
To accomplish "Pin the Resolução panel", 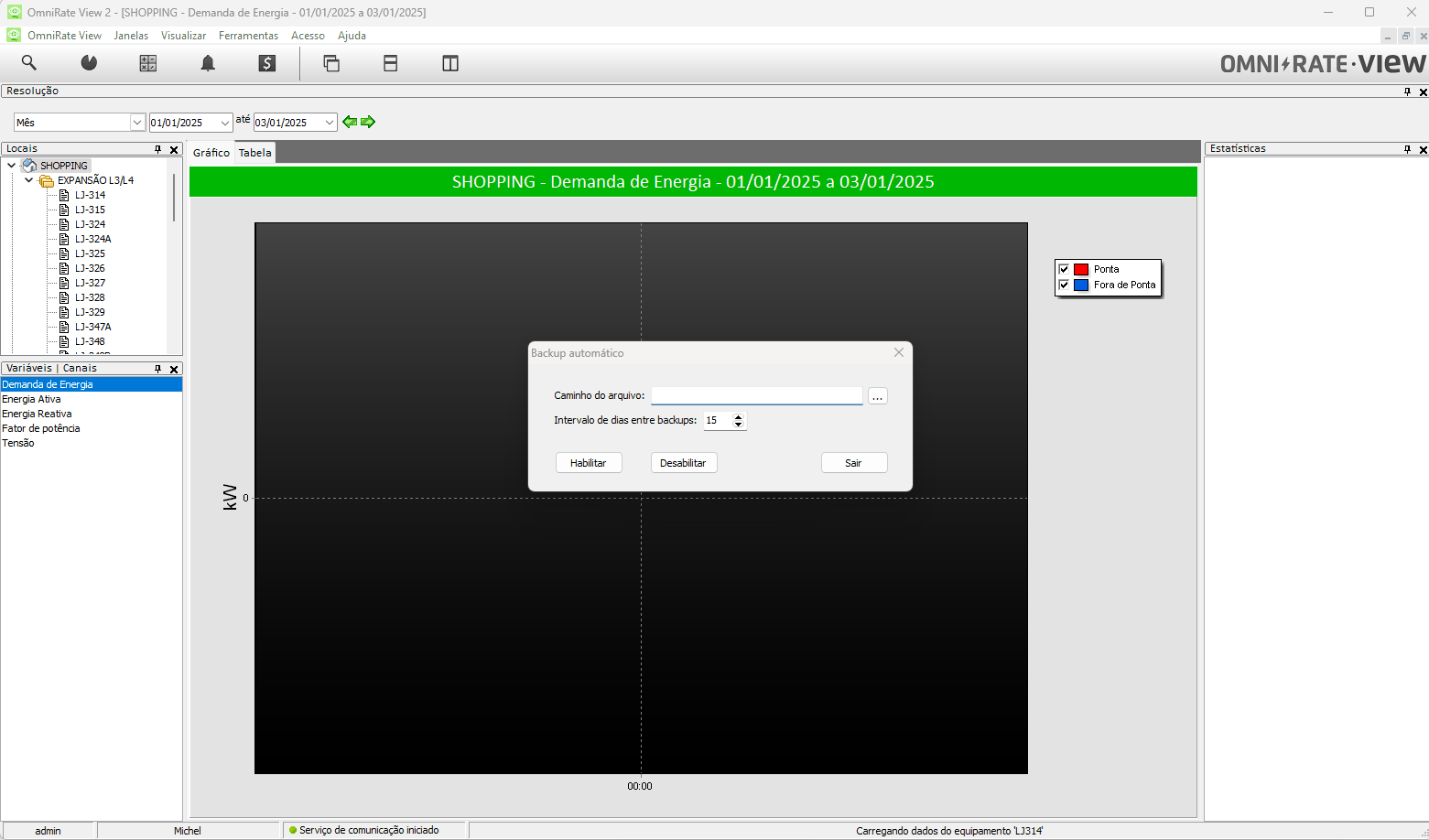I will point(1408,92).
